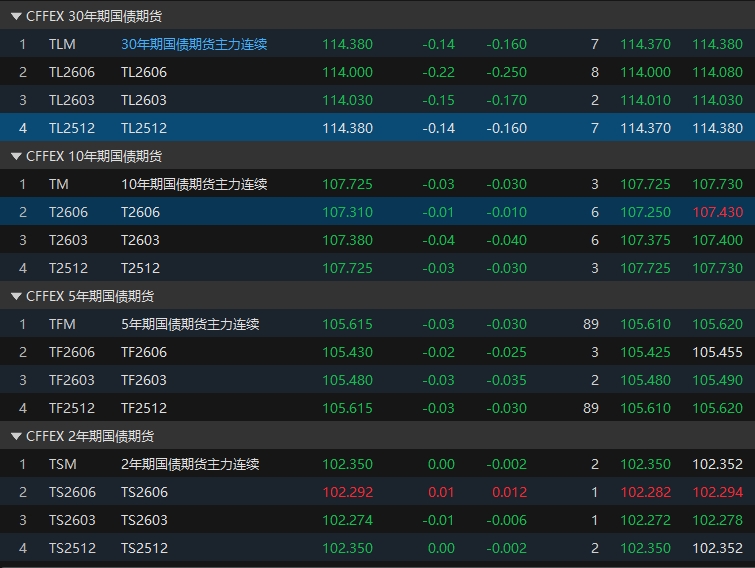Select the 5年期国债期货主力连续 row name
Image resolution: width=755 pixels, height=568 pixels.
coord(190,324)
